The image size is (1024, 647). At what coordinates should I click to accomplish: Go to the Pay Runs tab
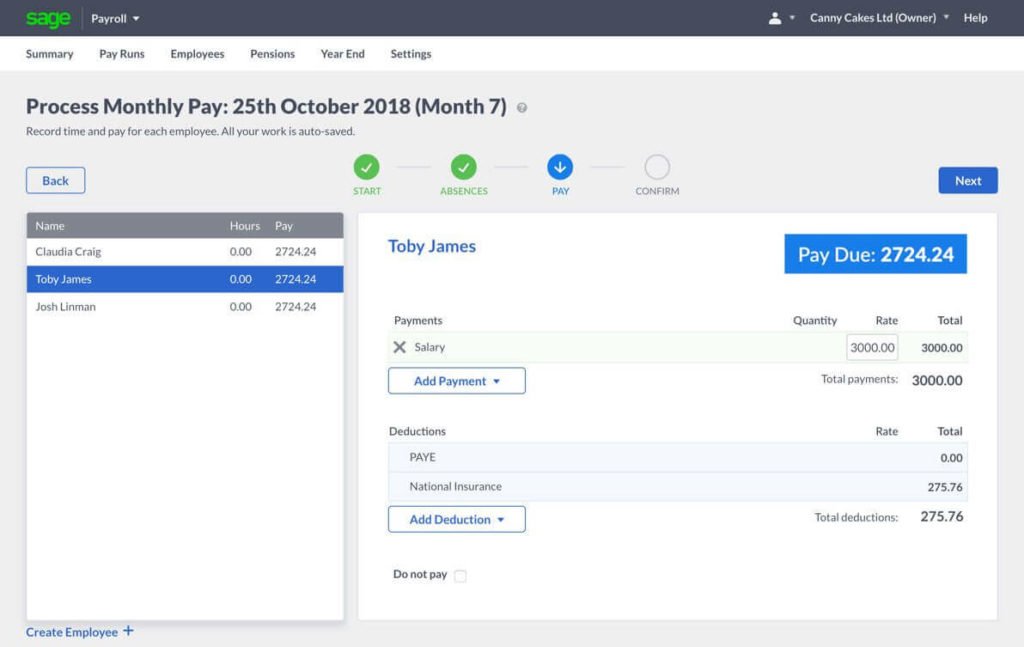(121, 54)
